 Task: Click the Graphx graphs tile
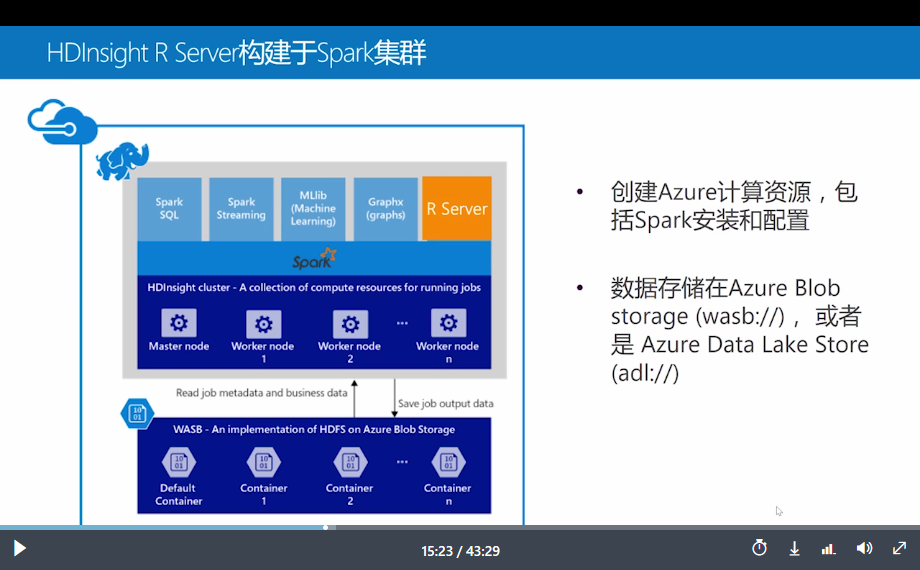click(385, 209)
